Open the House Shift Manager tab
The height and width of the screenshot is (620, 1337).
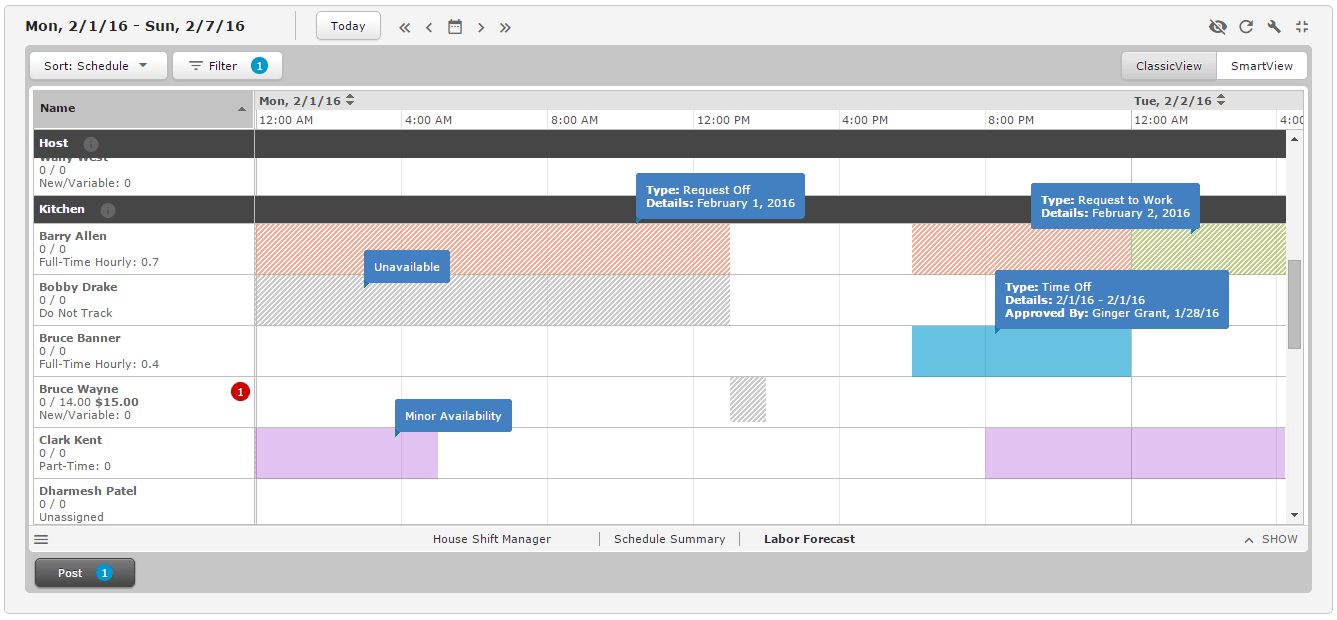pos(491,539)
